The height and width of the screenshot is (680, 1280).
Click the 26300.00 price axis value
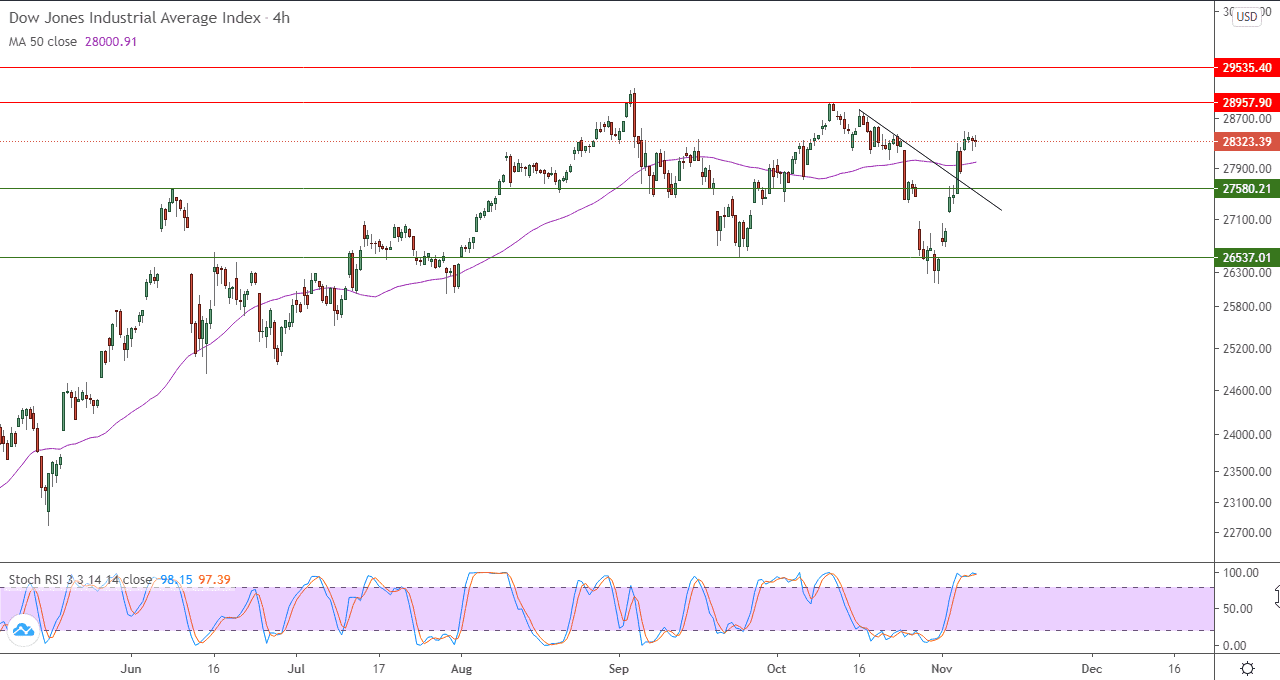(x=1246, y=272)
